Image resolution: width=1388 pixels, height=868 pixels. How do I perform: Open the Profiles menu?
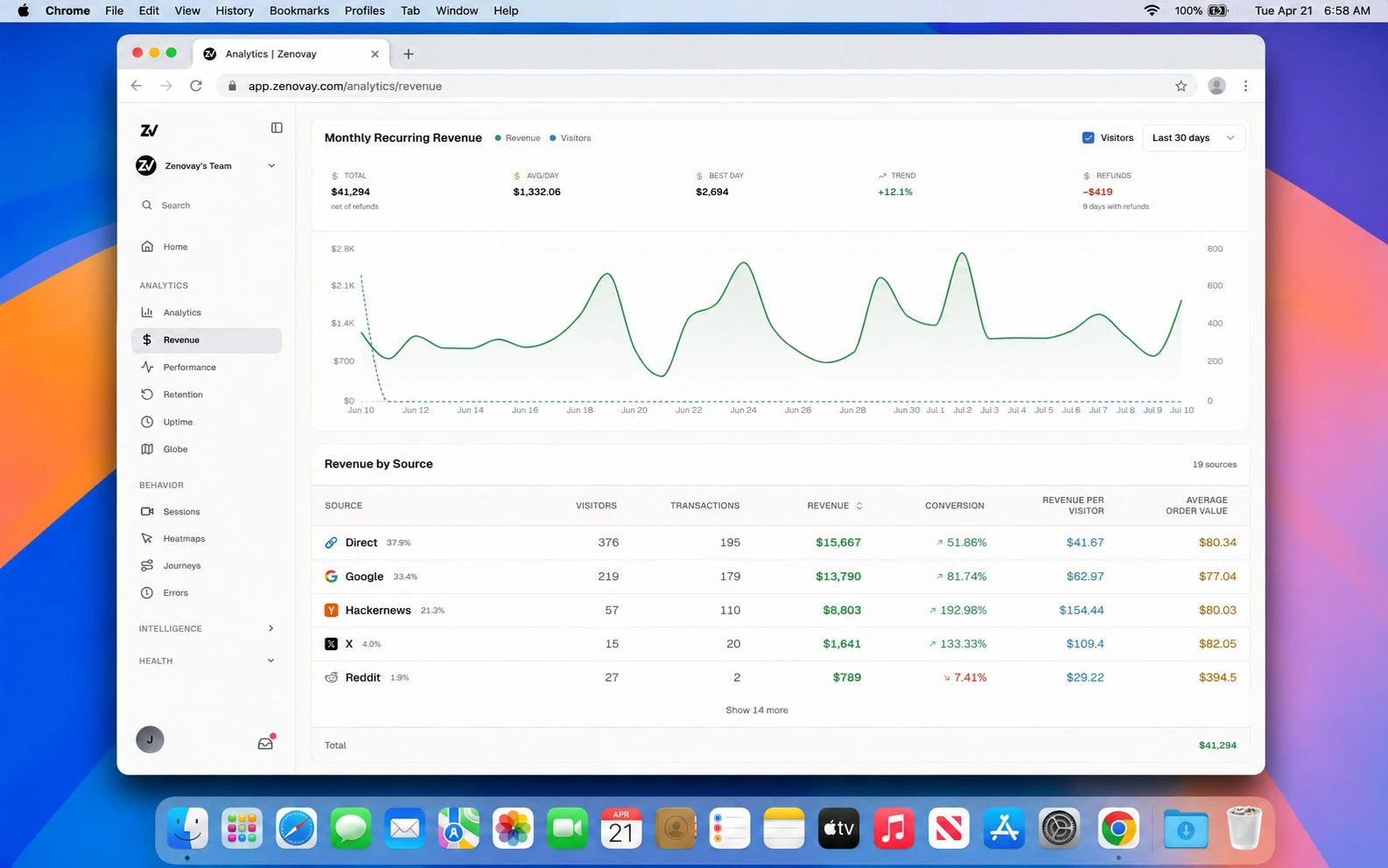click(365, 10)
